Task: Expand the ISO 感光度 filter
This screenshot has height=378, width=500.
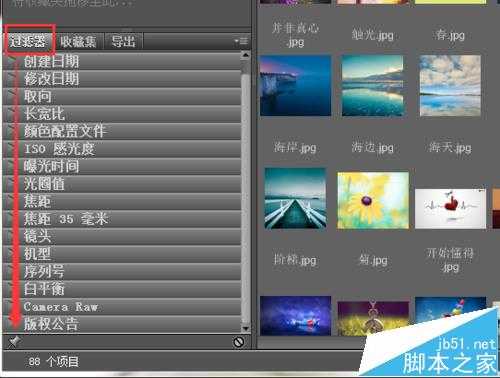Action: click(x=122, y=149)
